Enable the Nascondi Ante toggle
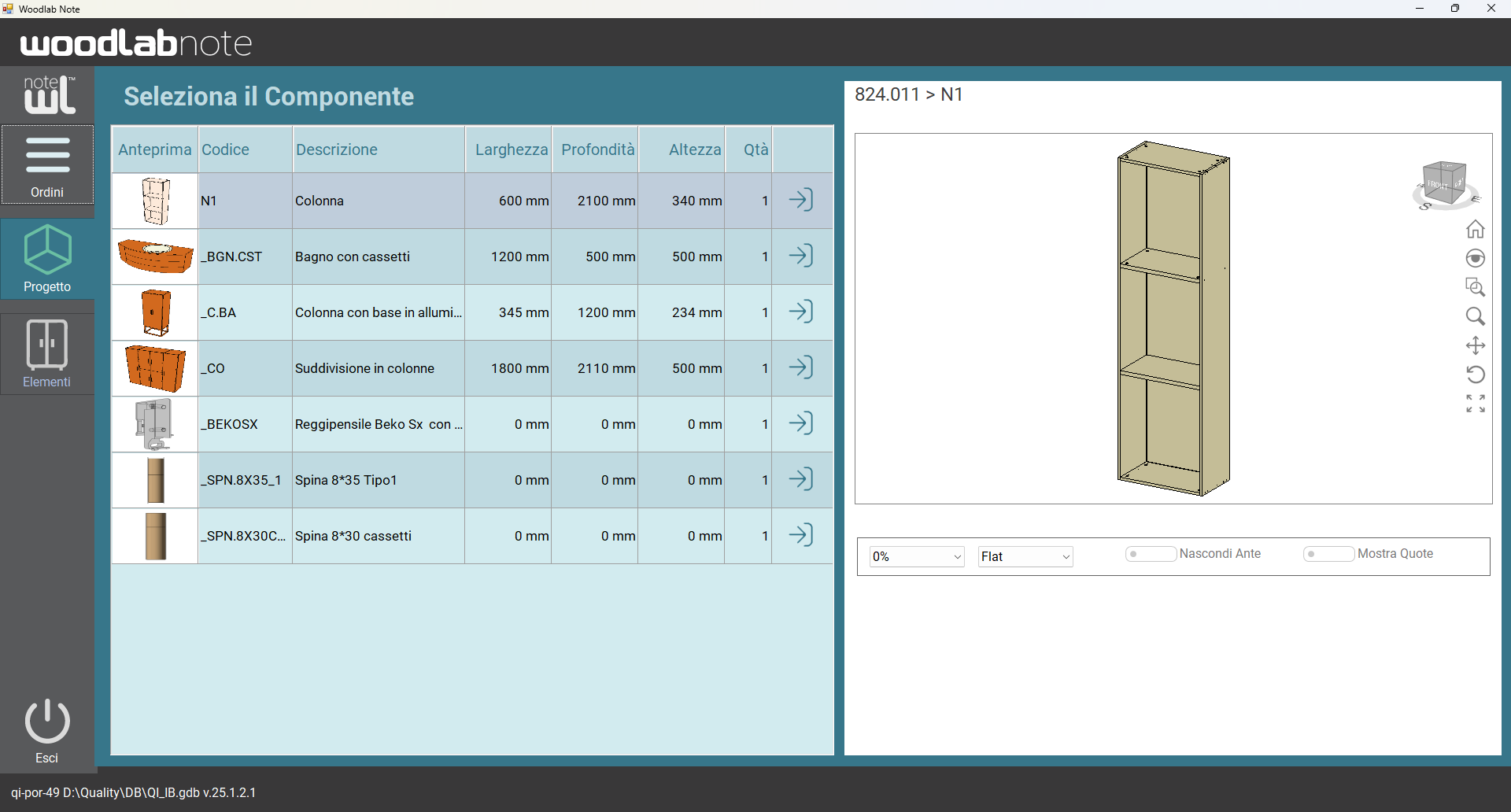 tap(1151, 554)
